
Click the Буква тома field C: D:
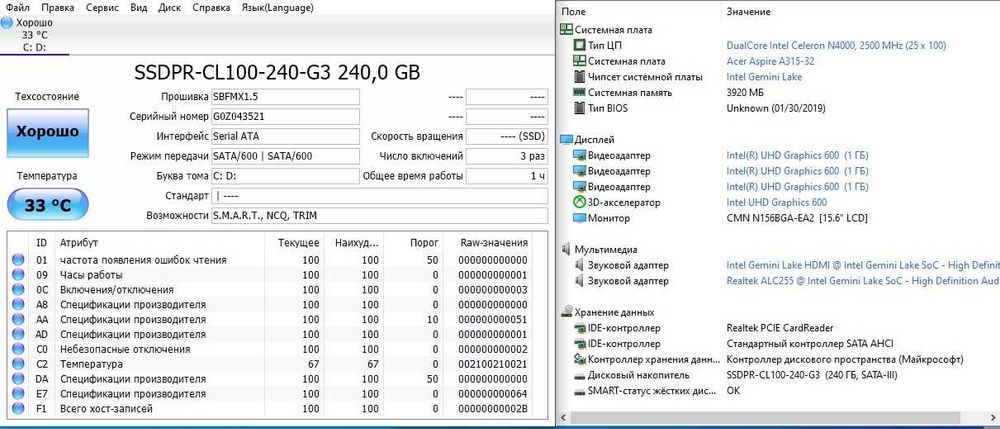(285, 176)
